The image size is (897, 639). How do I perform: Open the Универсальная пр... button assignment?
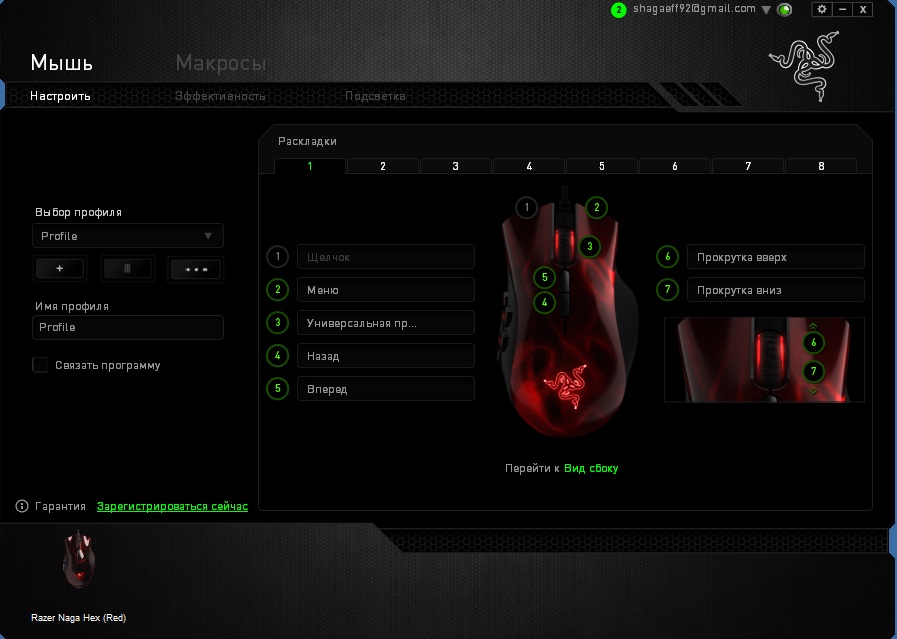(386, 323)
